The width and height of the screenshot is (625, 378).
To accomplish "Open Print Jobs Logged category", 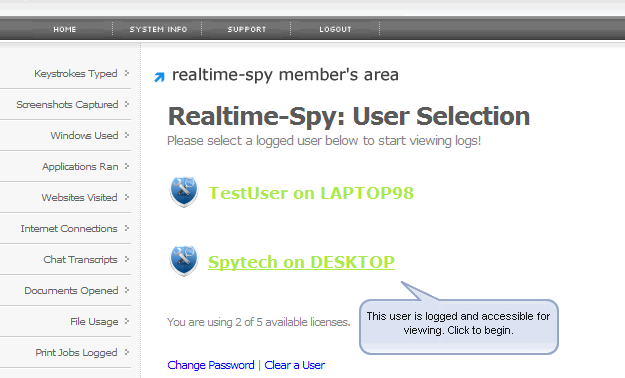I will point(76,352).
